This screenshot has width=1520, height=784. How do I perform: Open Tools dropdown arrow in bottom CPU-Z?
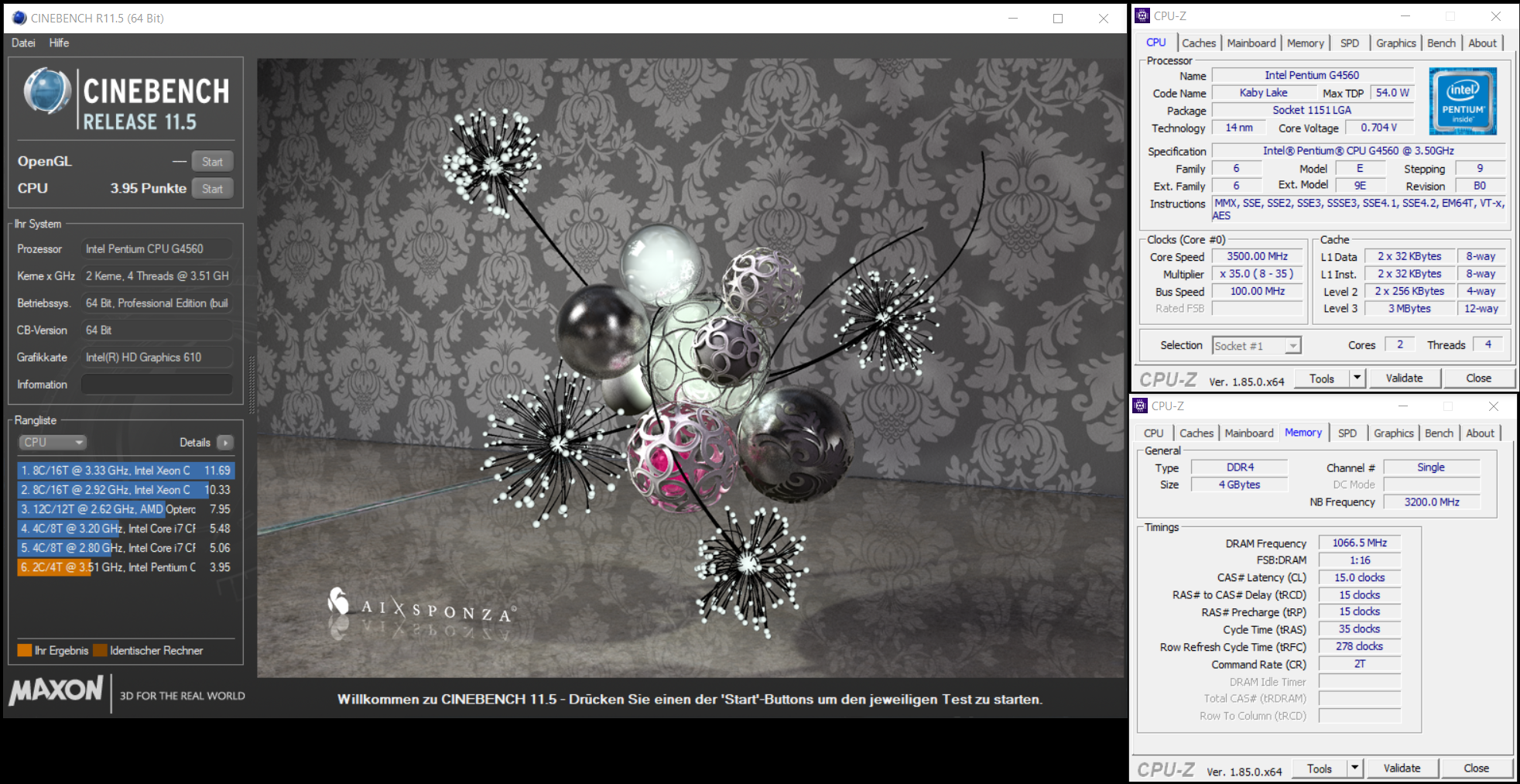point(1354,769)
